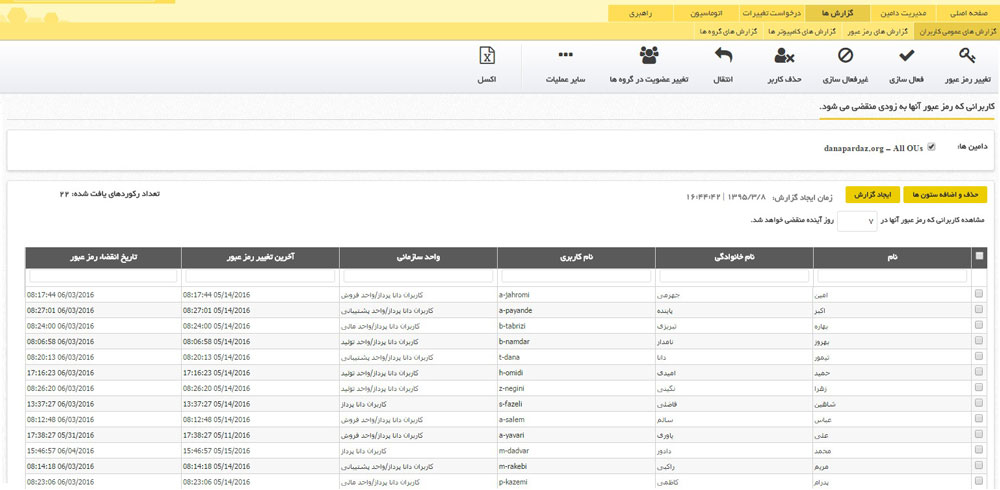
Task: Check the row checkbox for b-tabrizi
Action: point(979,325)
